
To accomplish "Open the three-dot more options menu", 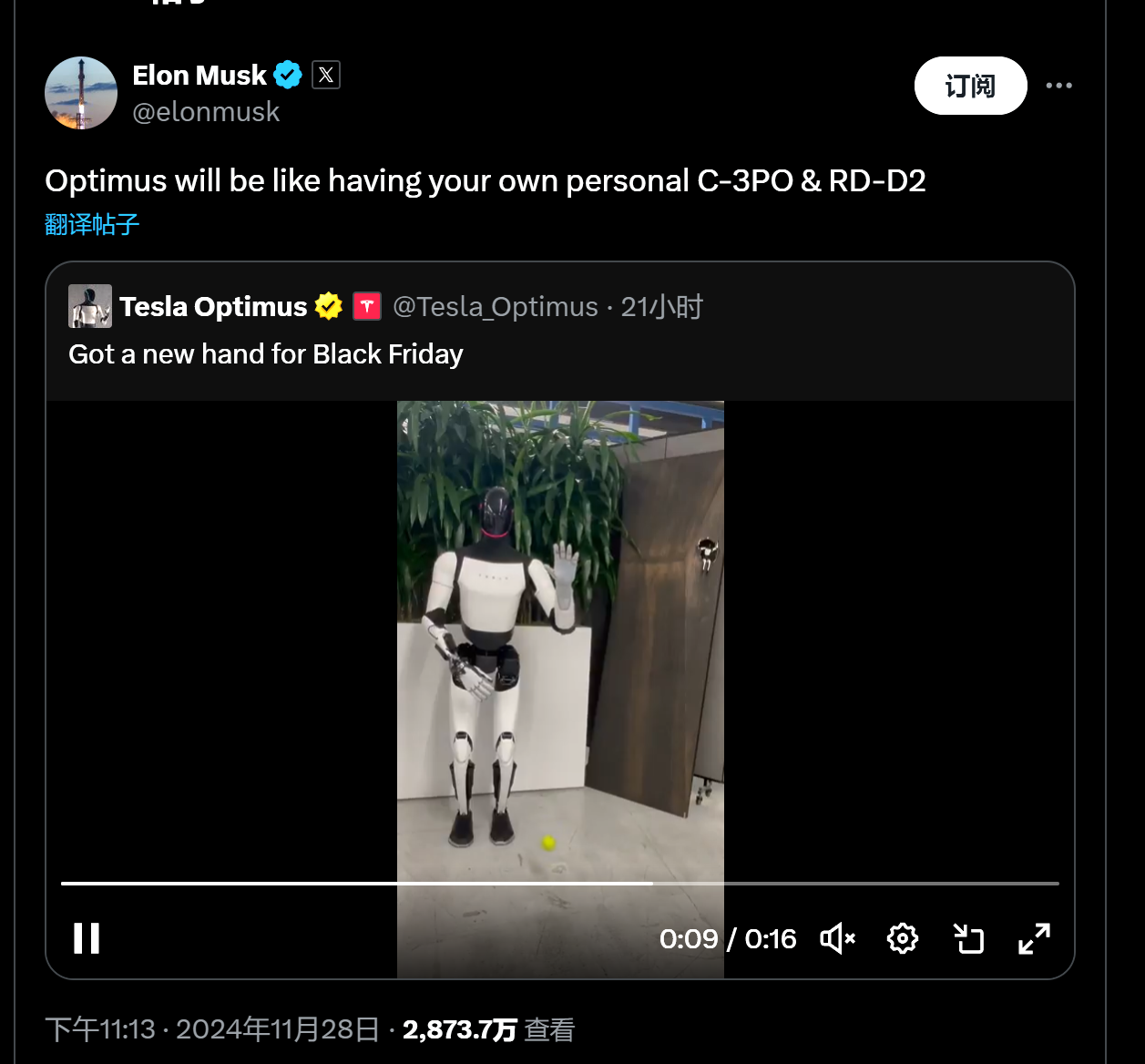I will (x=1058, y=86).
